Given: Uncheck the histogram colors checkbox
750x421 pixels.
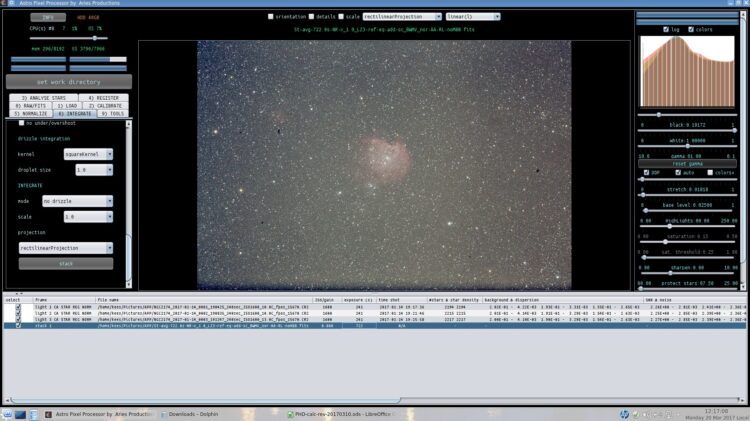Looking at the screenshot, I should (x=691, y=29).
